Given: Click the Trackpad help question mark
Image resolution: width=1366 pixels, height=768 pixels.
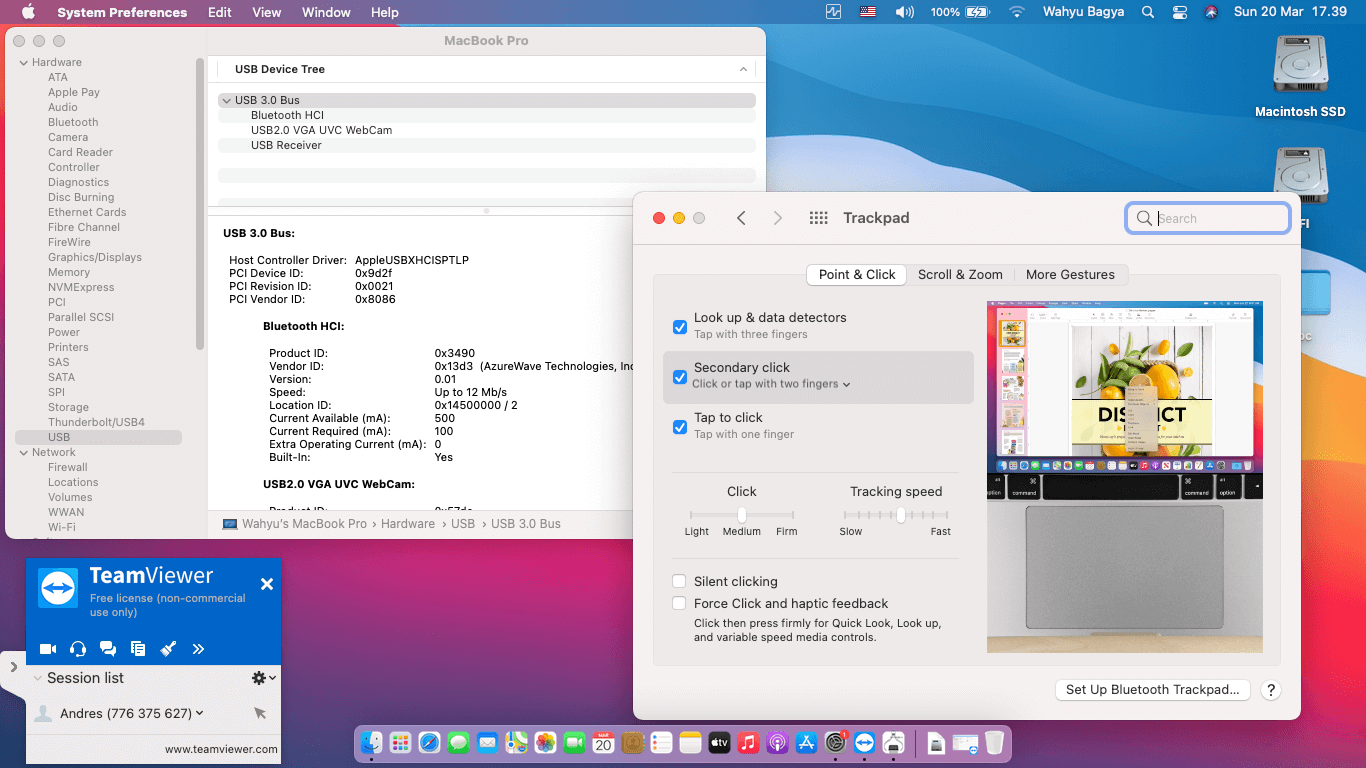Looking at the screenshot, I should (x=1271, y=690).
